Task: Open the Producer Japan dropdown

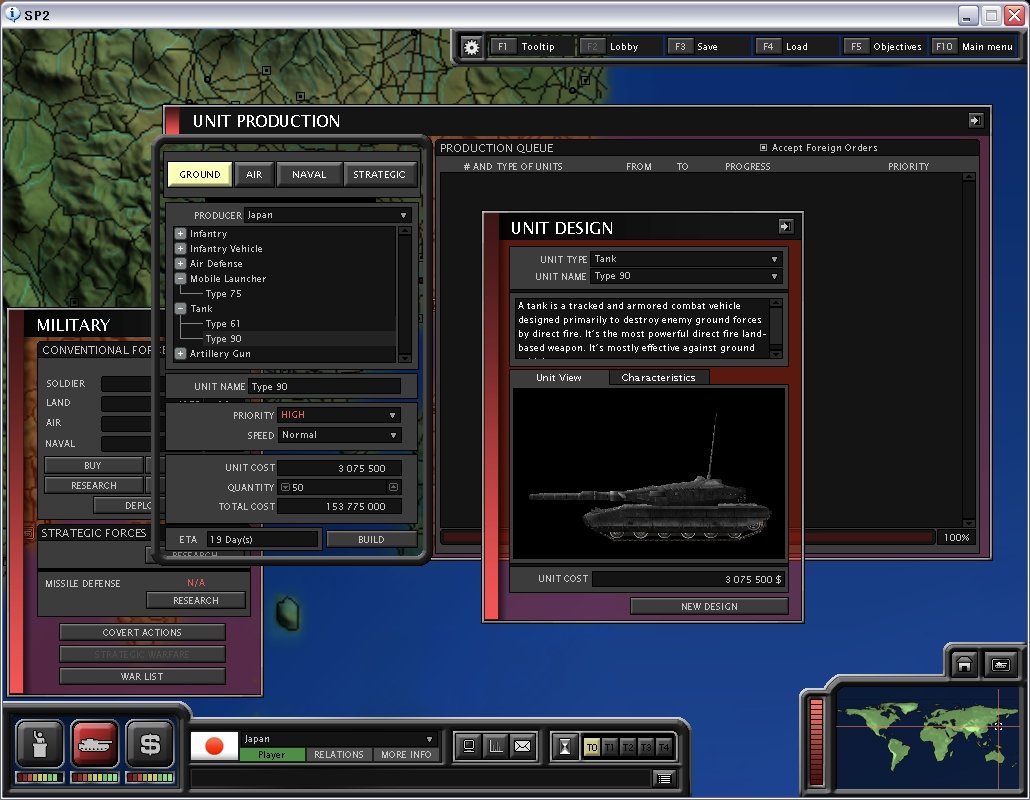Action: click(x=327, y=215)
